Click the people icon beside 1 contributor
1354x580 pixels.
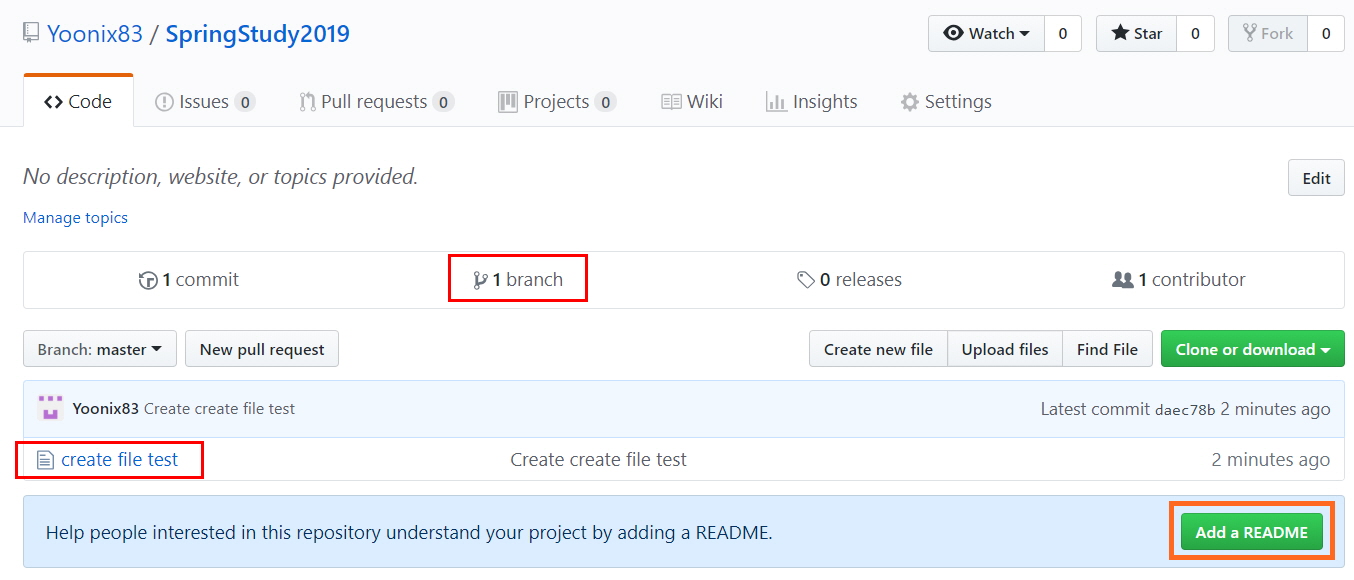(1122, 280)
